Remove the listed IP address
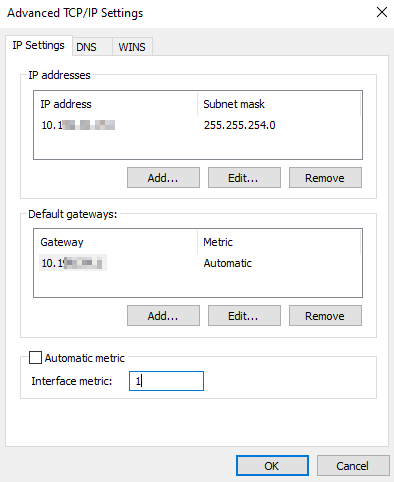The width and height of the screenshot is (394, 482). [325, 178]
